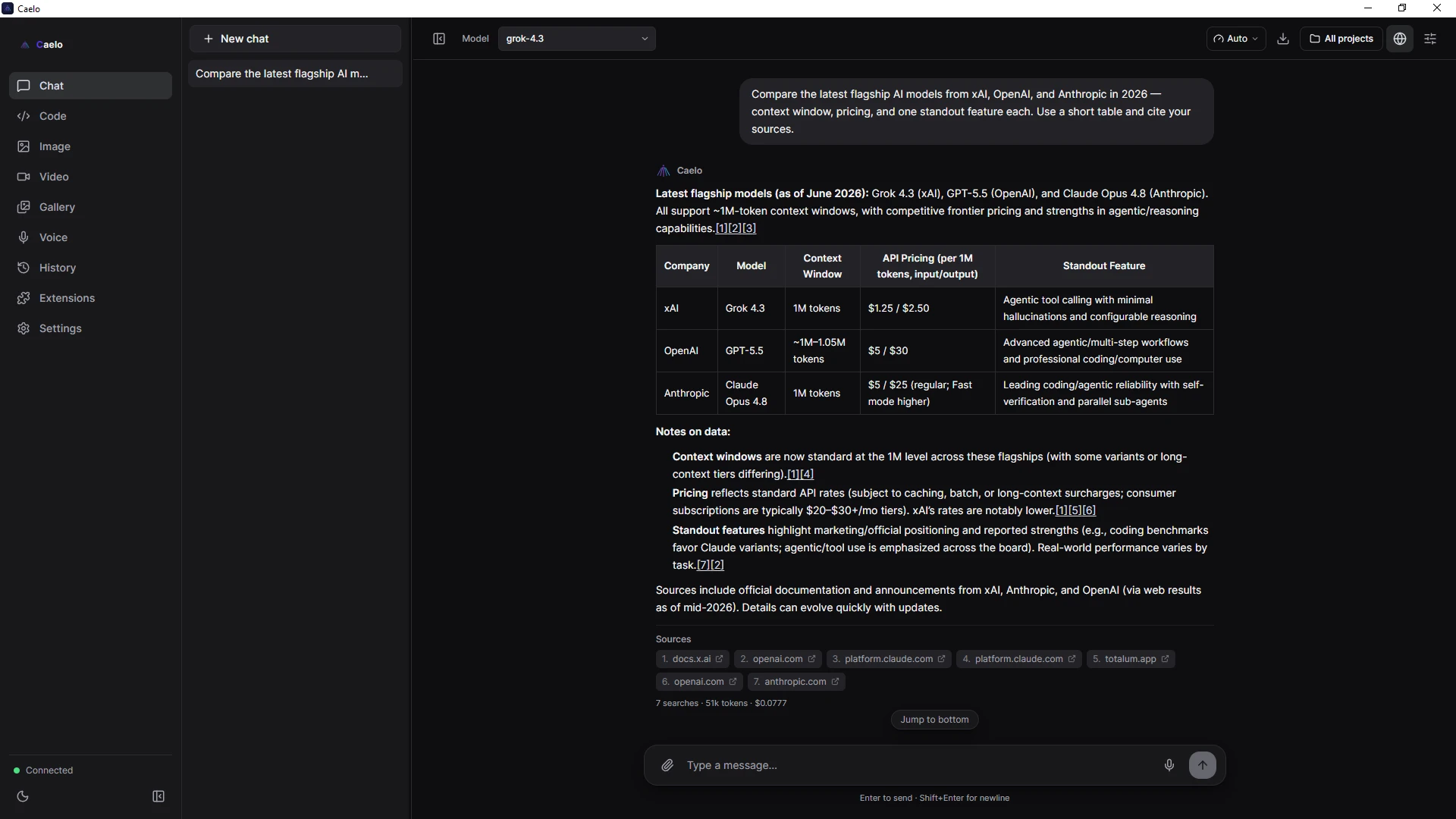1456x819 pixels.
Task: Click the Extensions puzzle icon
Action: pyautogui.click(x=24, y=298)
